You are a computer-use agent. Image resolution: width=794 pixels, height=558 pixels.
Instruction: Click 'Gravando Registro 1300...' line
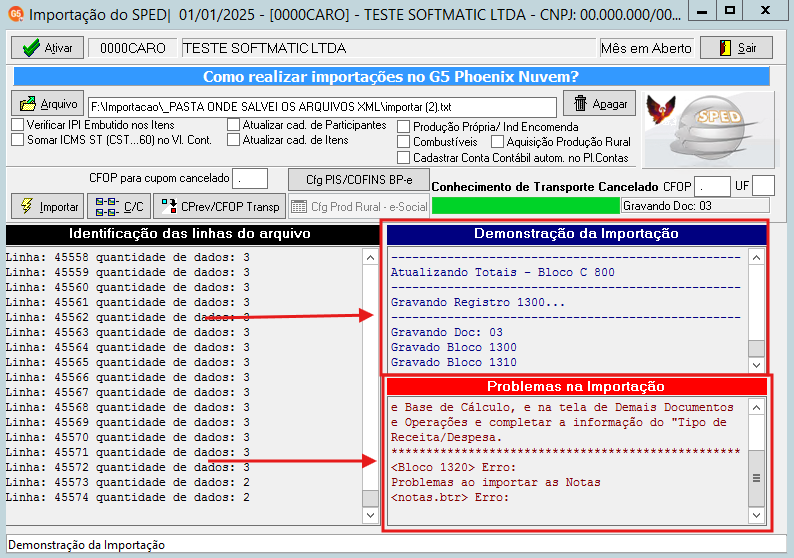(478, 302)
